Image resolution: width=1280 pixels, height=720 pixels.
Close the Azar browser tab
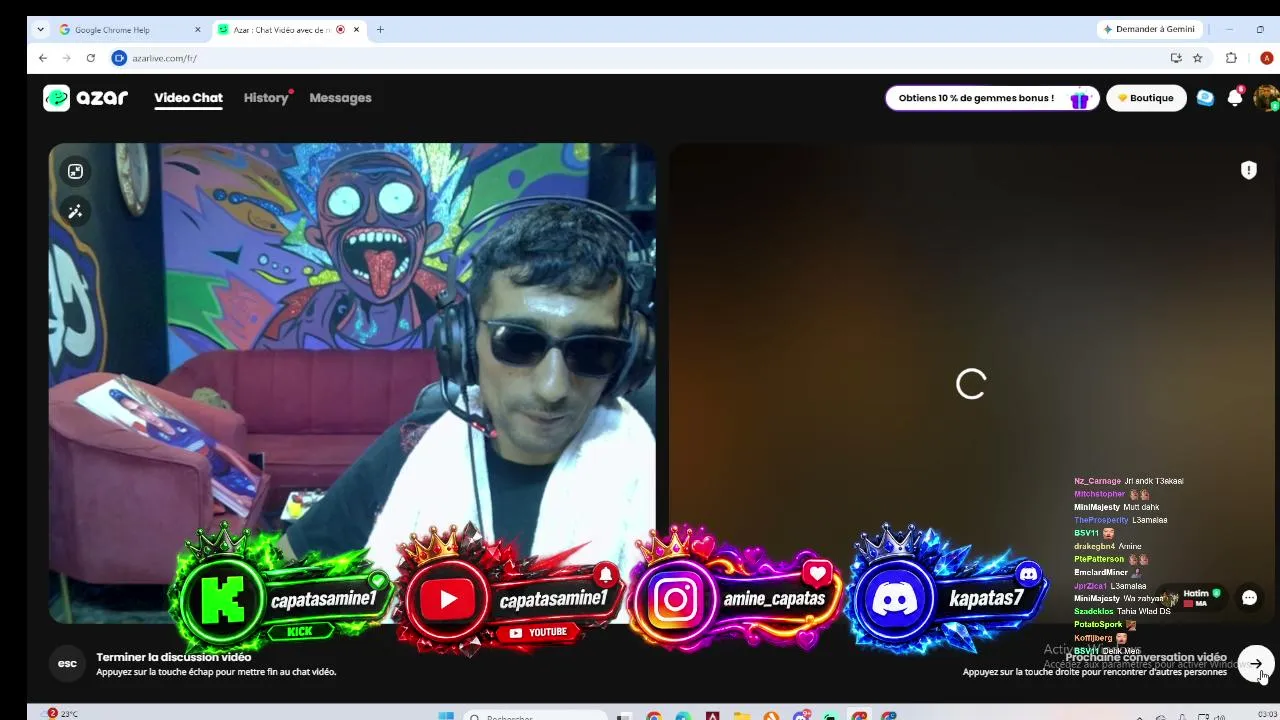[356, 30]
